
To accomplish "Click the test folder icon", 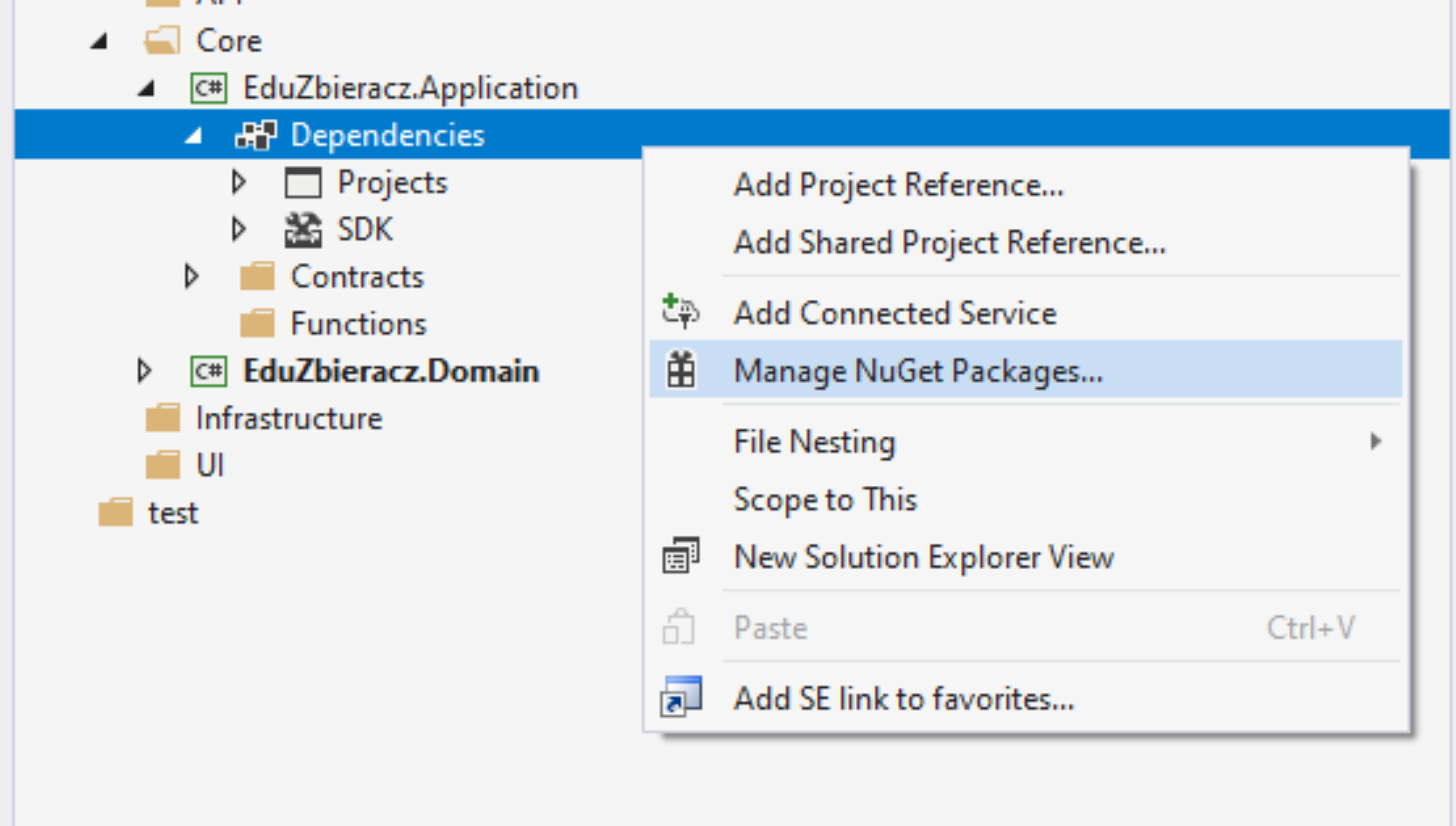I will pyautogui.click(x=115, y=513).
